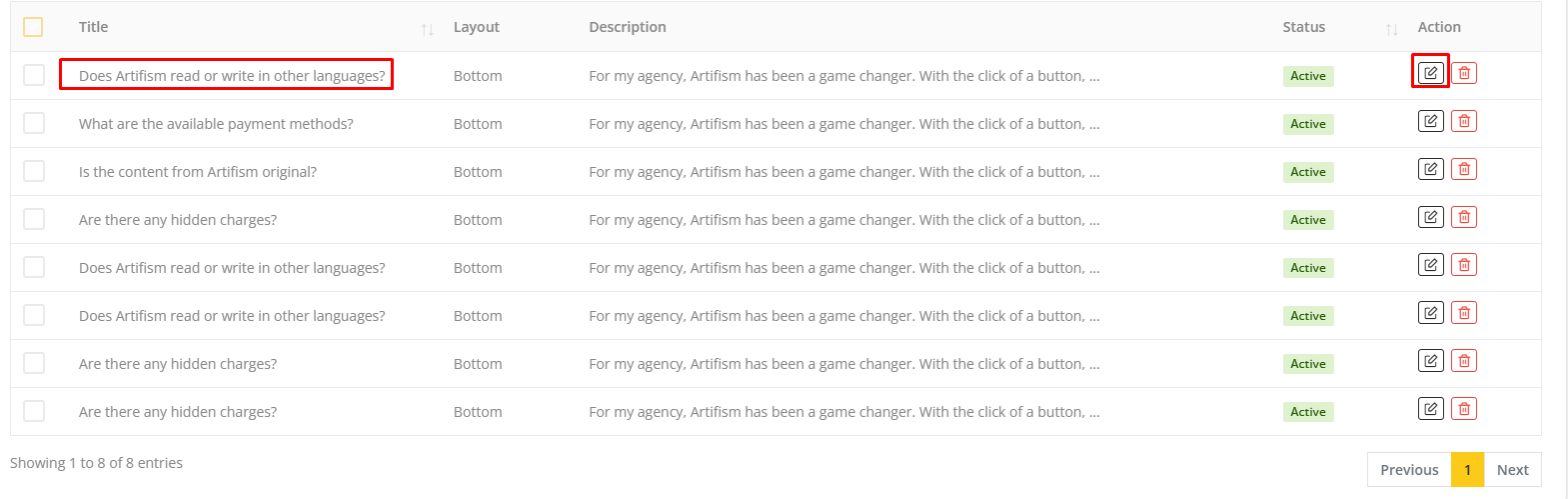Check the 'content from Artifism original' row checkbox

point(34,171)
